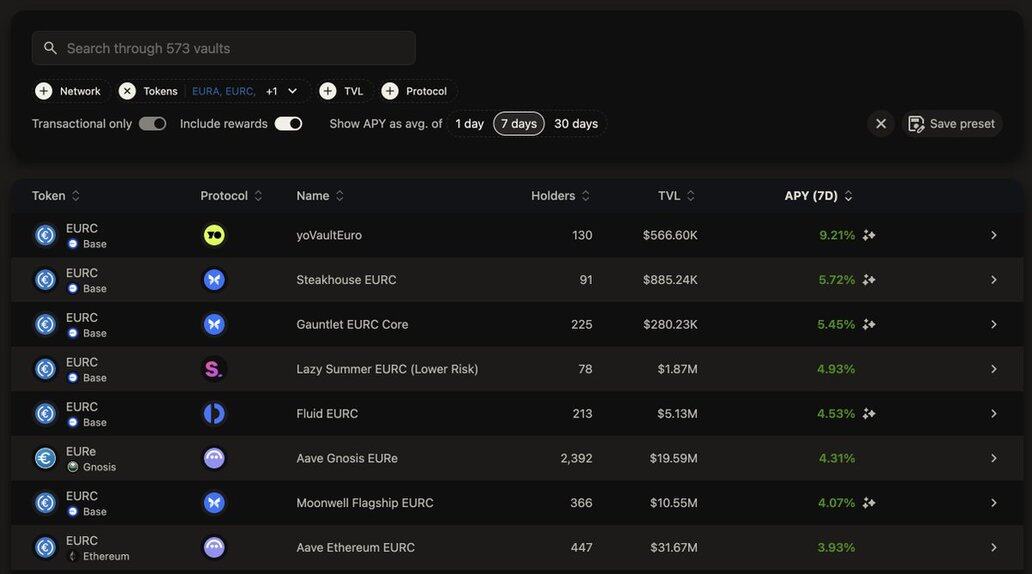1032x574 pixels.
Task: Click the vault search field
Action: pyautogui.click(x=224, y=48)
